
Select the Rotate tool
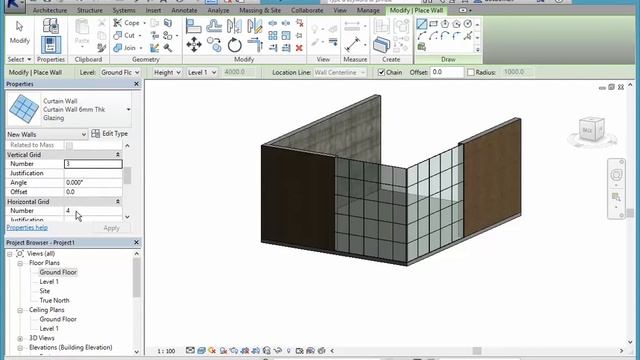[234, 44]
